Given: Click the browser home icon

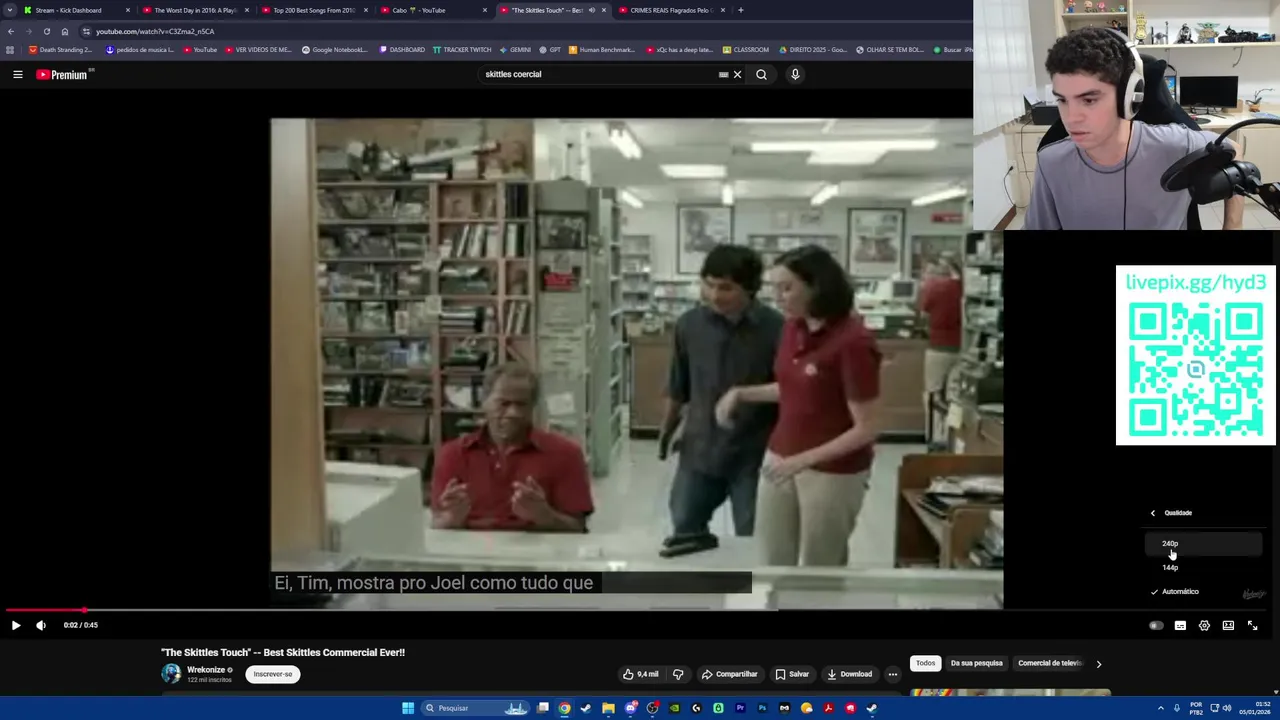Looking at the screenshot, I should [65, 31].
